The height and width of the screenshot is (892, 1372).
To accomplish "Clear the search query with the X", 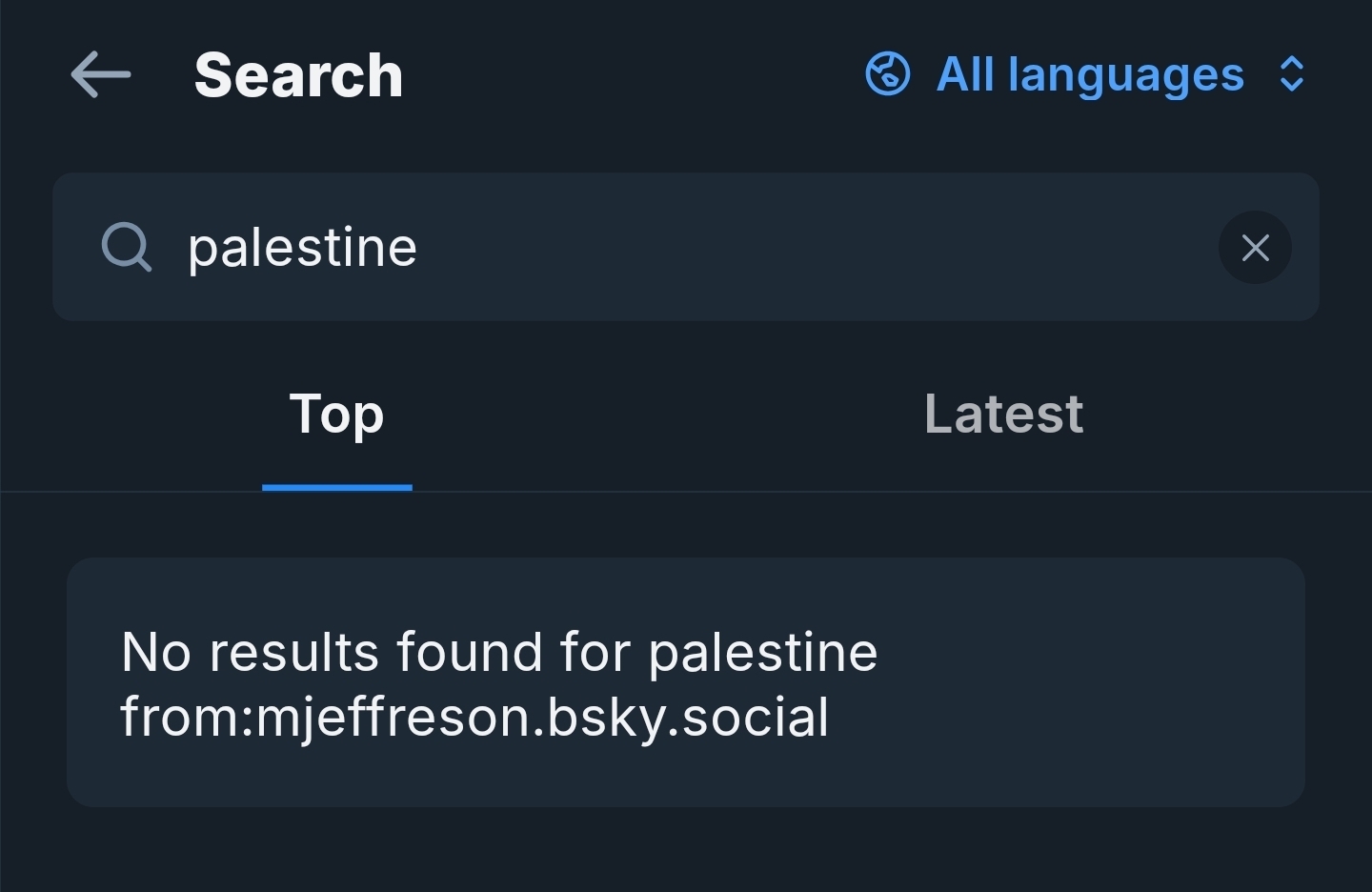I will [1255, 248].
